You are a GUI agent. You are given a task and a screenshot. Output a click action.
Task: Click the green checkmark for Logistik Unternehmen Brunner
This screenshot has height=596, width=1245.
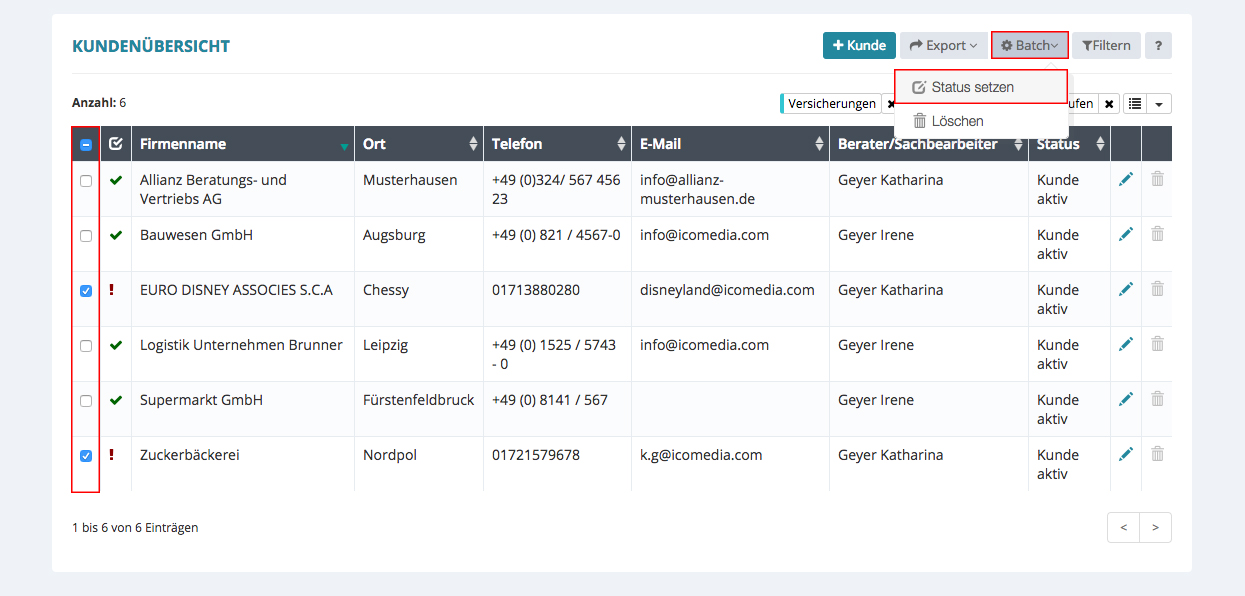[x=116, y=345]
